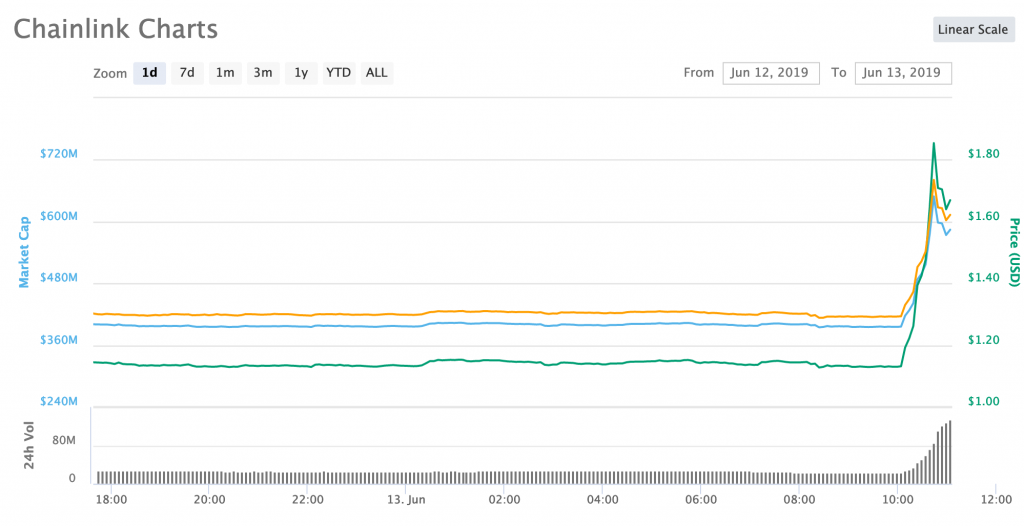1024x526 pixels.
Task: Click the YTD zoom button
Action: [339, 72]
